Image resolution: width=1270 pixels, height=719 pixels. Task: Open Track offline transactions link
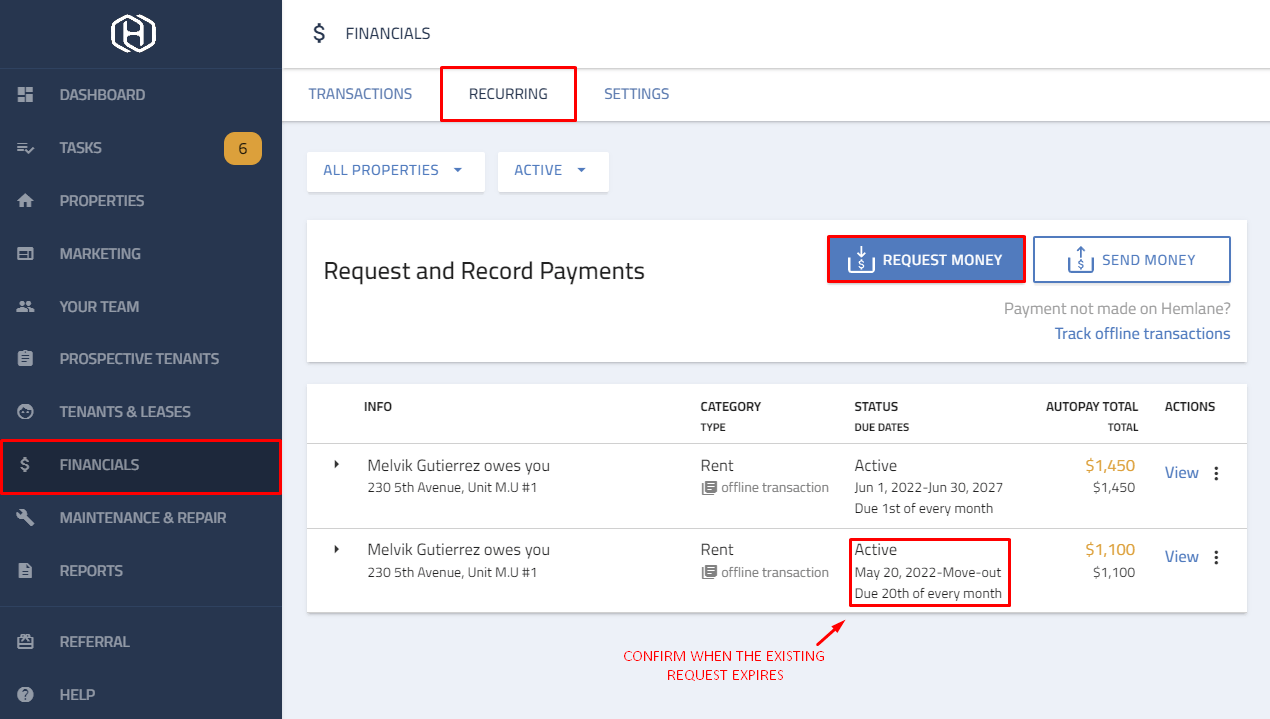(x=1142, y=333)
